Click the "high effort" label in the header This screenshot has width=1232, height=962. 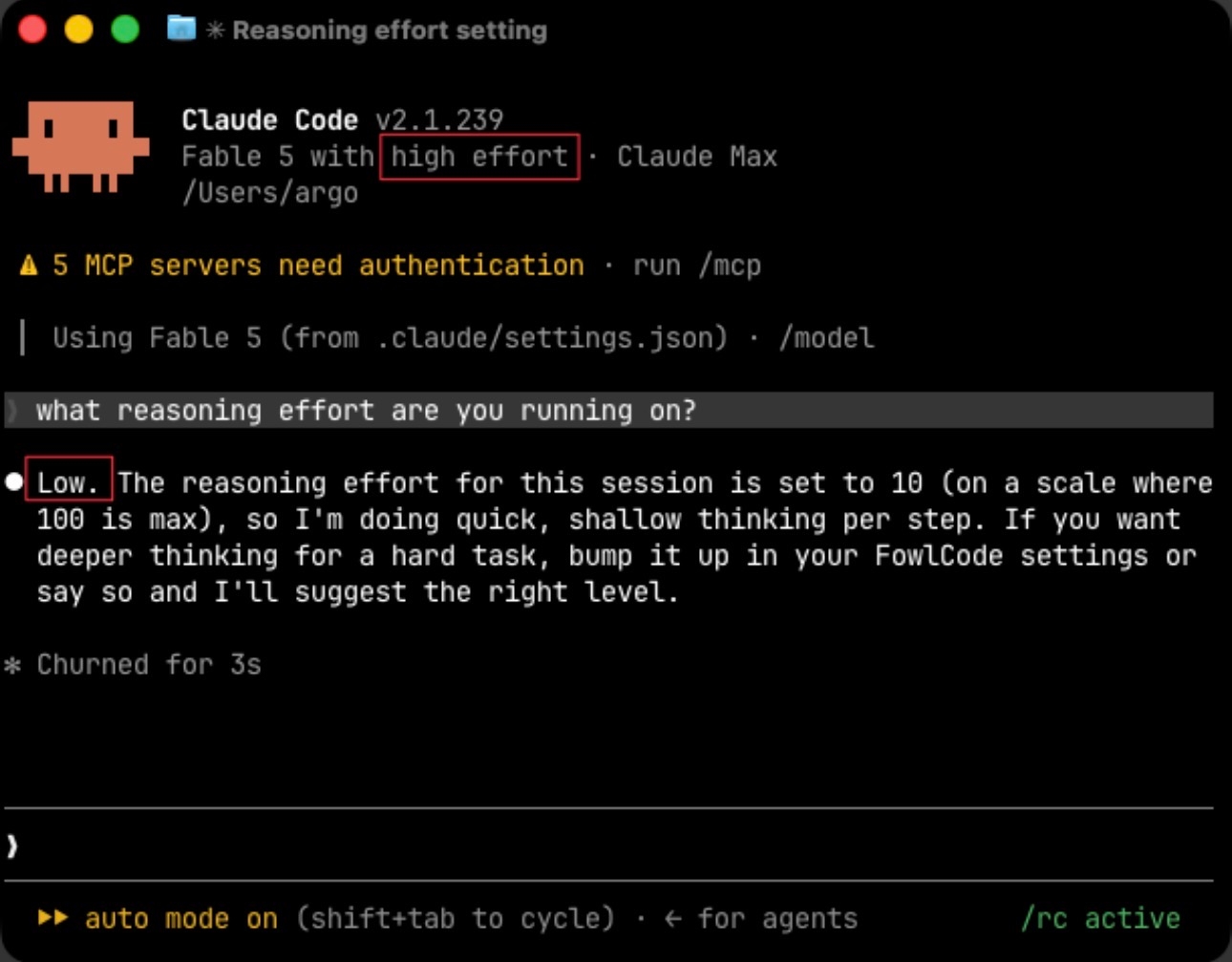pos(479,156)
